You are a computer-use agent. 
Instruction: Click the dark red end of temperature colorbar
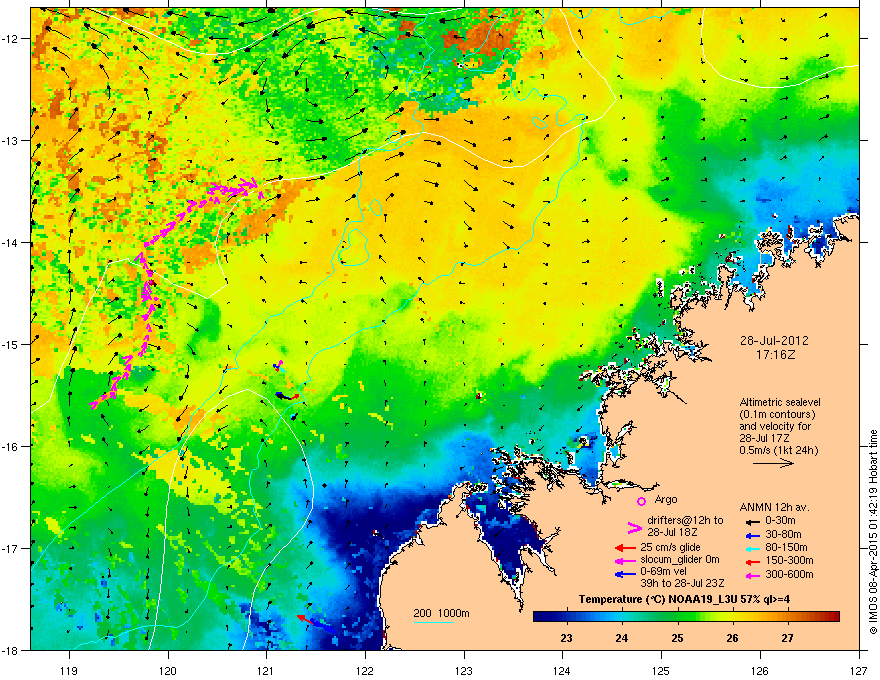click(x=834, y=617)
